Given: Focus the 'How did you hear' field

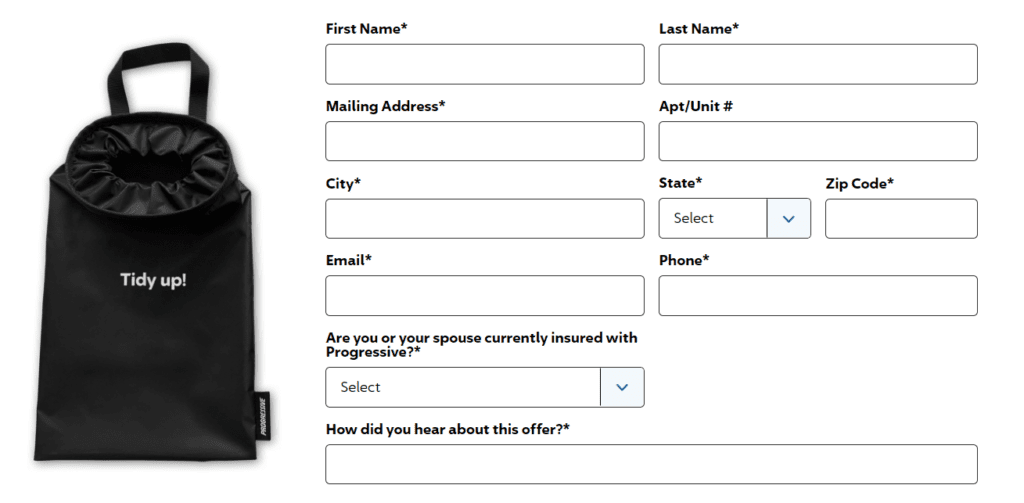Looking at the screenshot, I should click(x=651, y=464).
